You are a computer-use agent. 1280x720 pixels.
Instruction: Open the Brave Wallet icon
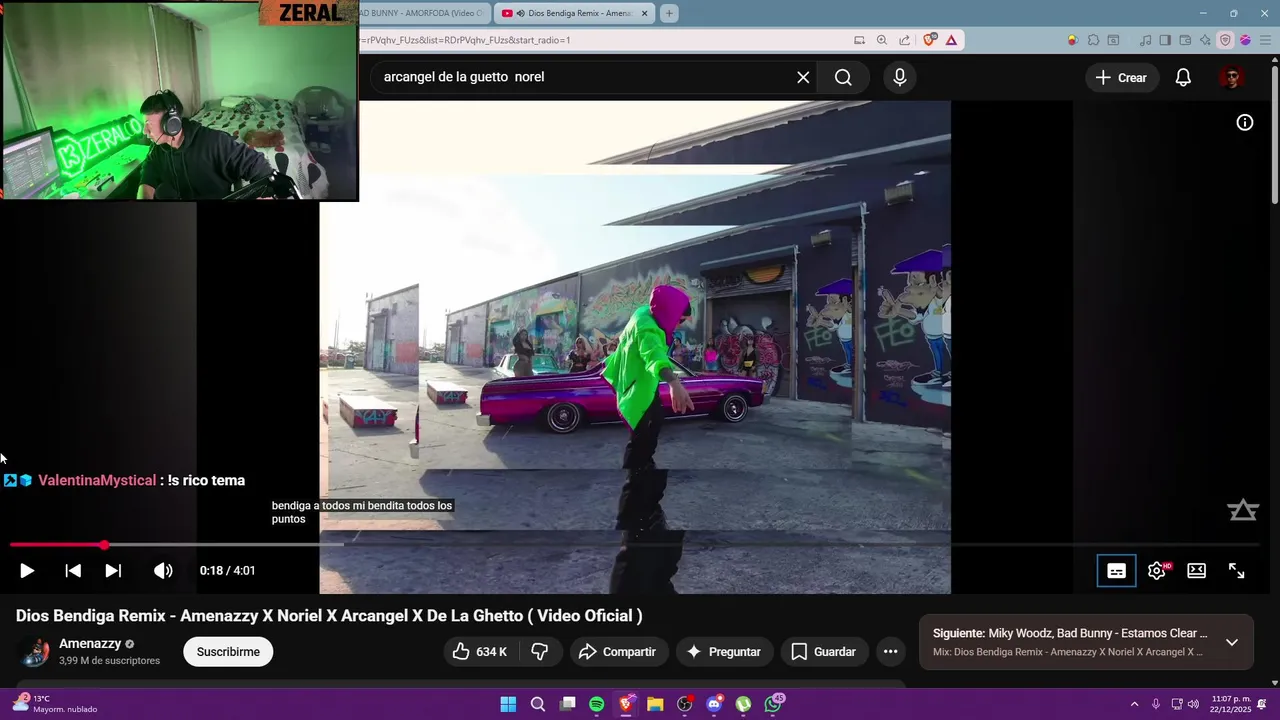click(1185, 40)
